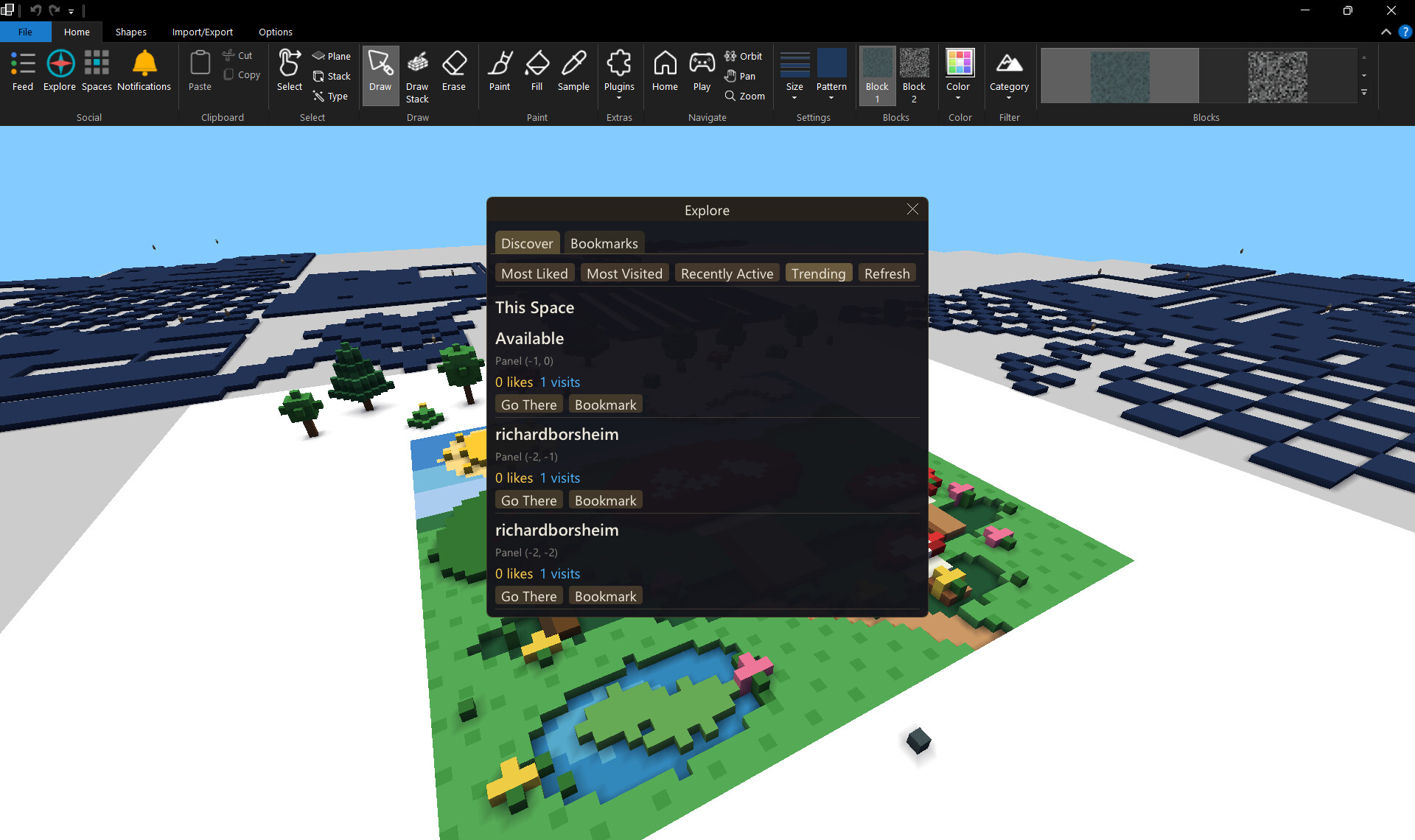Screen dimensions: 1415x840
Task: Sort spaces by Most Liked
Action: point(534,273)
